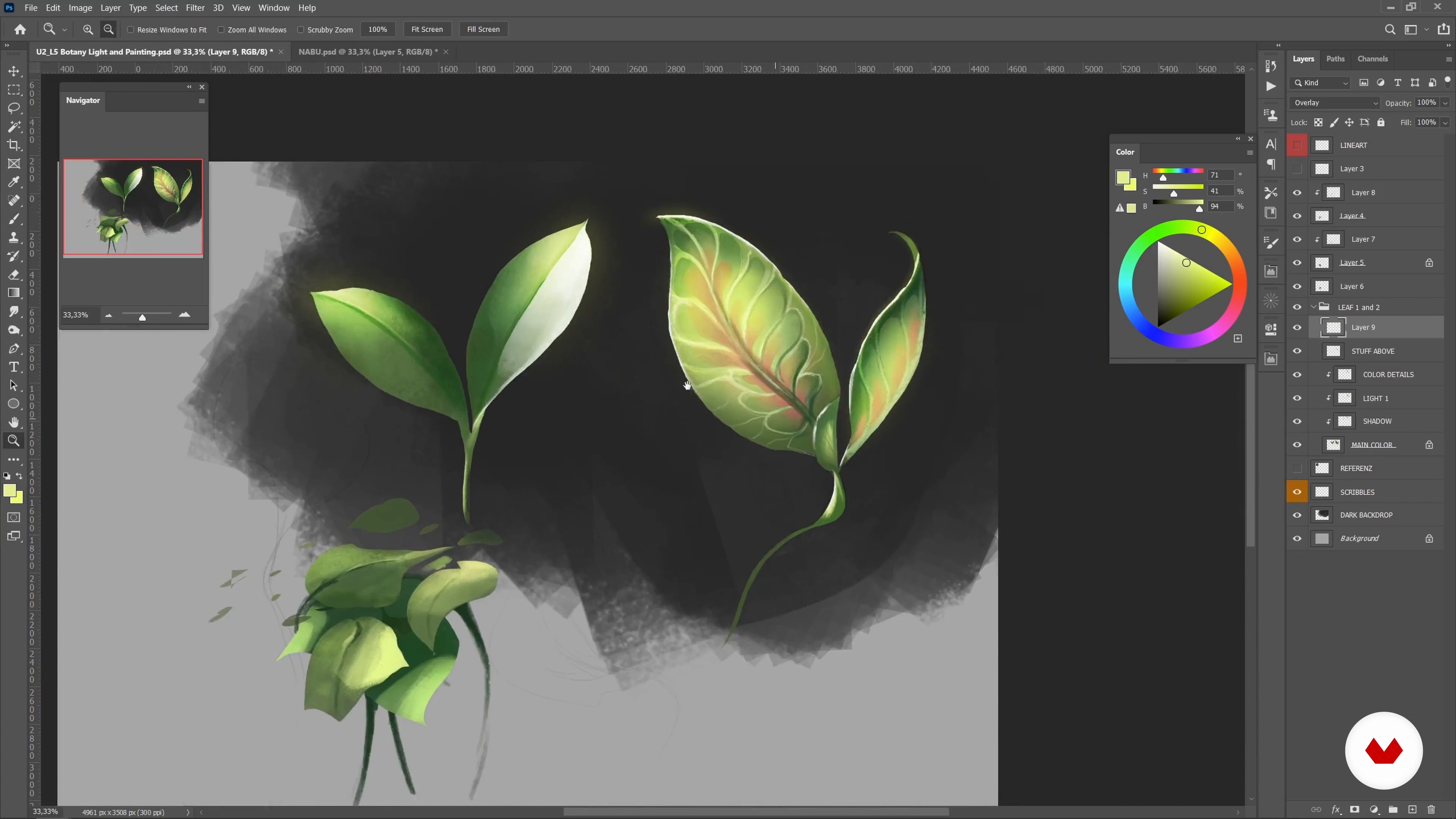Select the Lasso tool

[14, 108]
